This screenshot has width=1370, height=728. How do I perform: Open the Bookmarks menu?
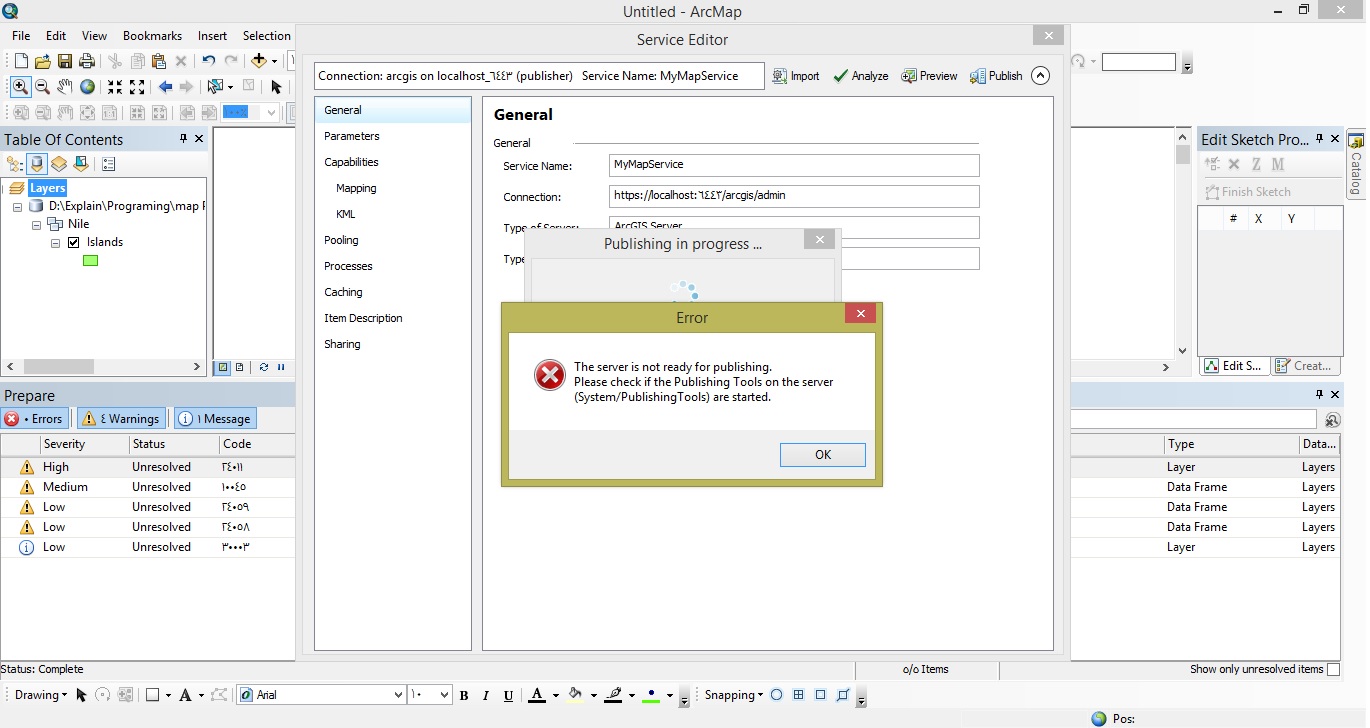point(153,36)
